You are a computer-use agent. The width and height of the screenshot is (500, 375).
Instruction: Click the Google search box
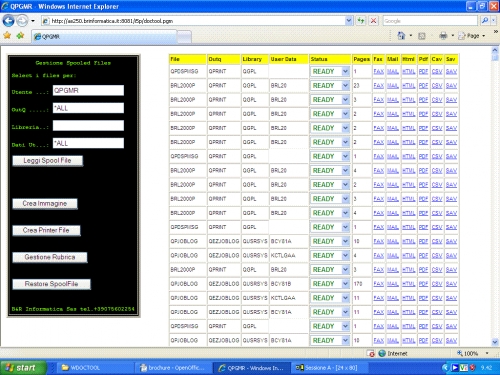(x=430, y=21)
